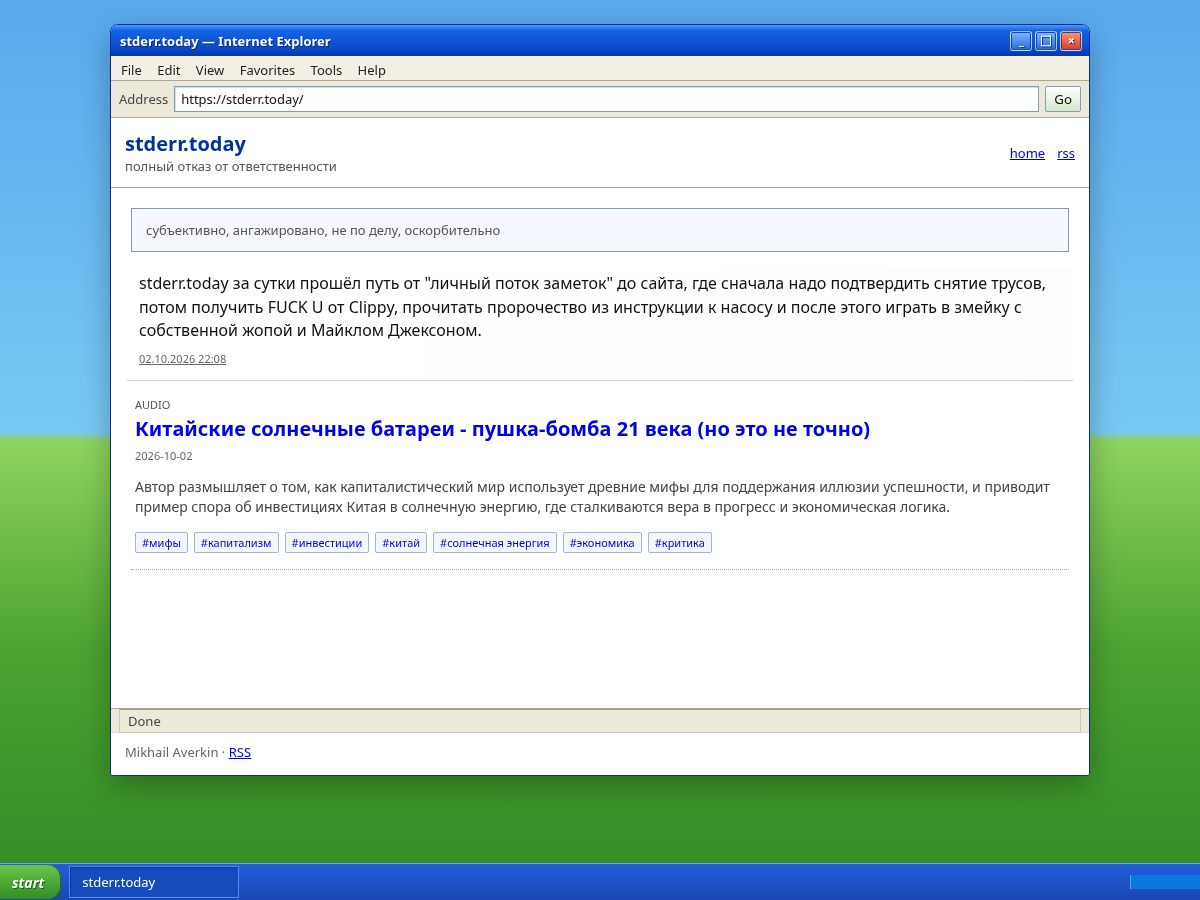Click the box text субъективно, ангажировано
The image size is (1200, 900).
[x=323, y=230]
